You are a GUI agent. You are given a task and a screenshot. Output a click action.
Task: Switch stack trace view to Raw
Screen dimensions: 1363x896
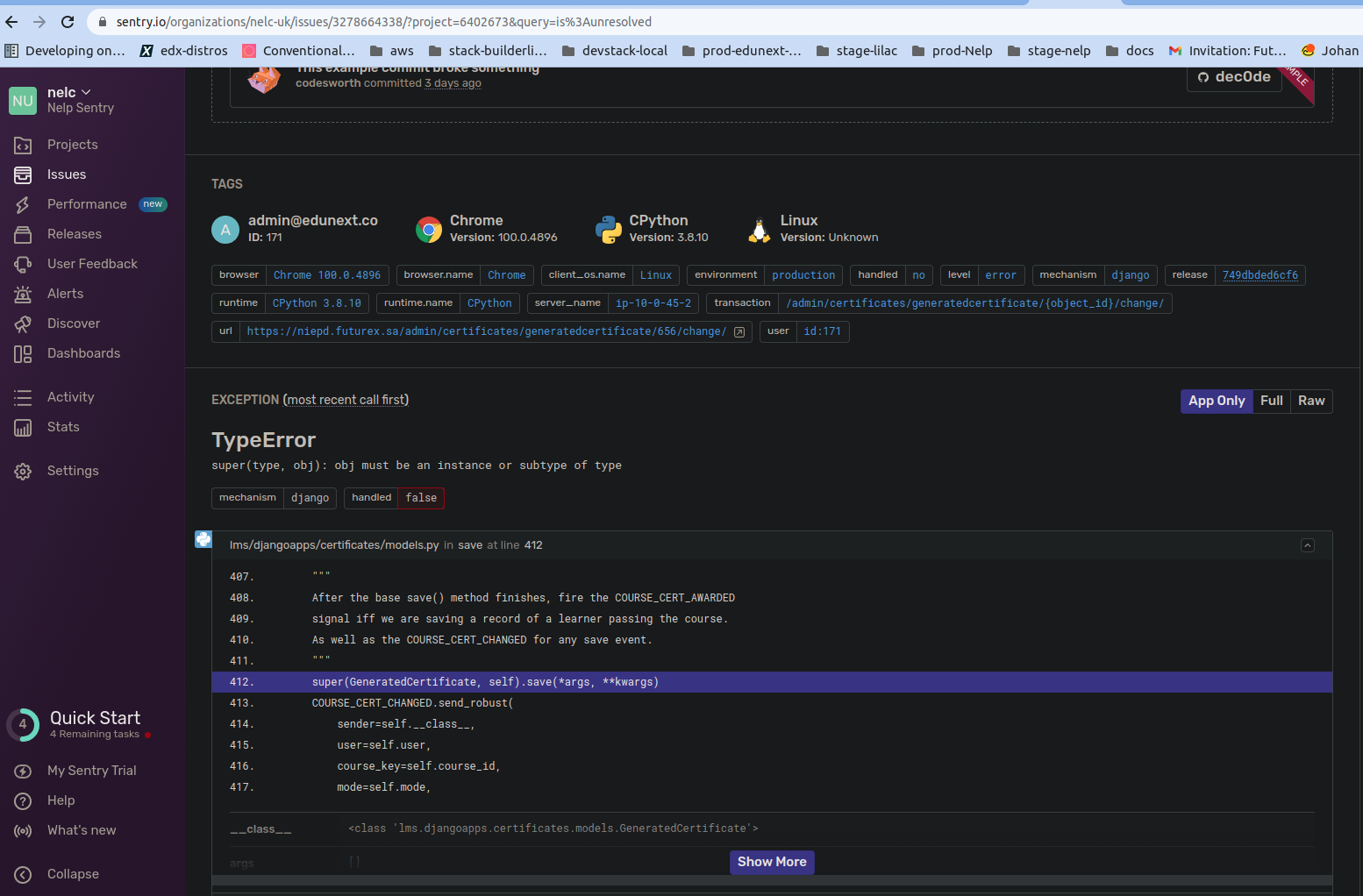point(1311,401)
